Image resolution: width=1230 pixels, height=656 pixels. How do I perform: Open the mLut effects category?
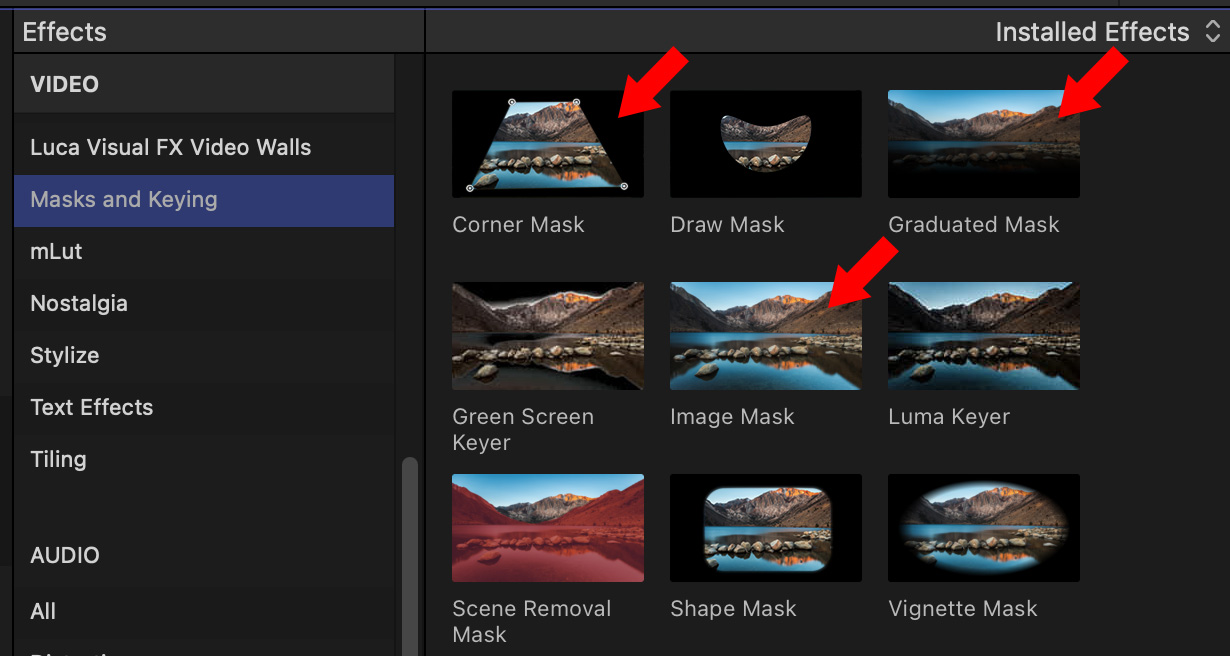[x=56, y=251]
